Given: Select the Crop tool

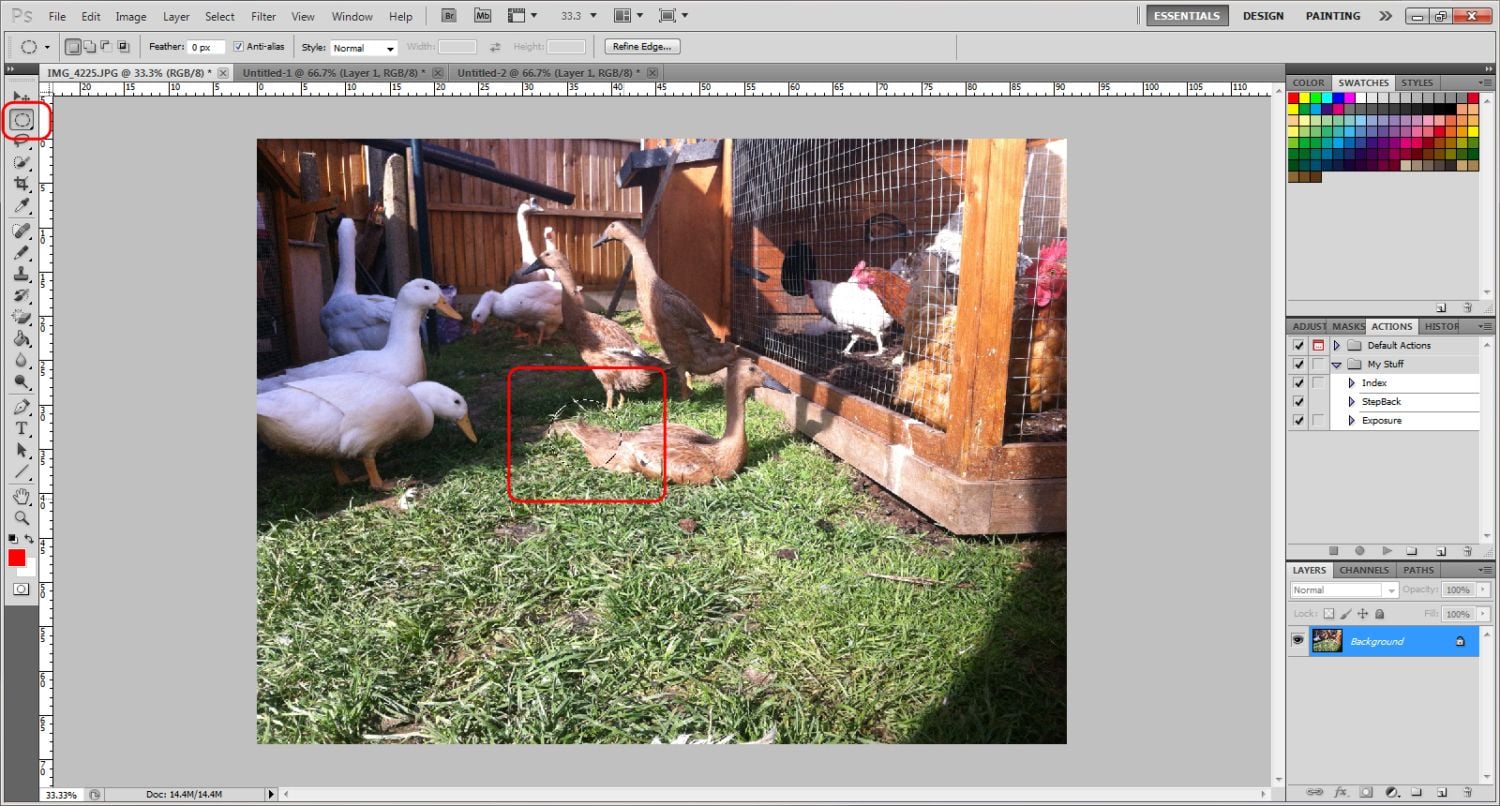Looking at the screenshot, I should click(22, 185).
